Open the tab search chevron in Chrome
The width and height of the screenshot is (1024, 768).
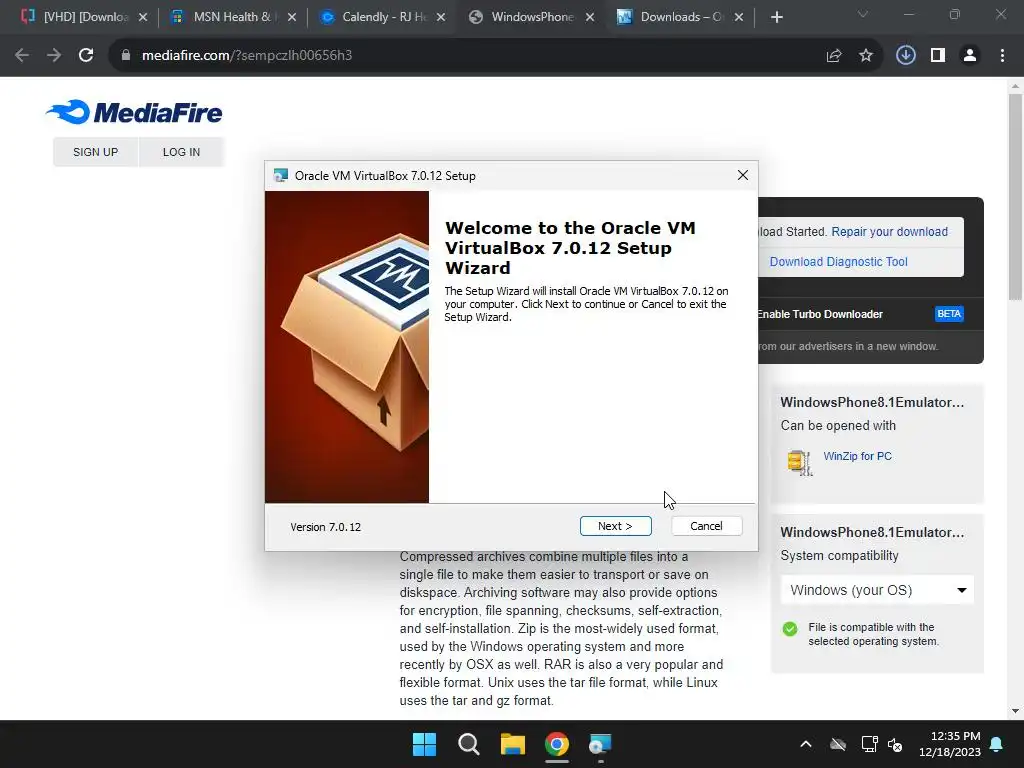[863, 14]
